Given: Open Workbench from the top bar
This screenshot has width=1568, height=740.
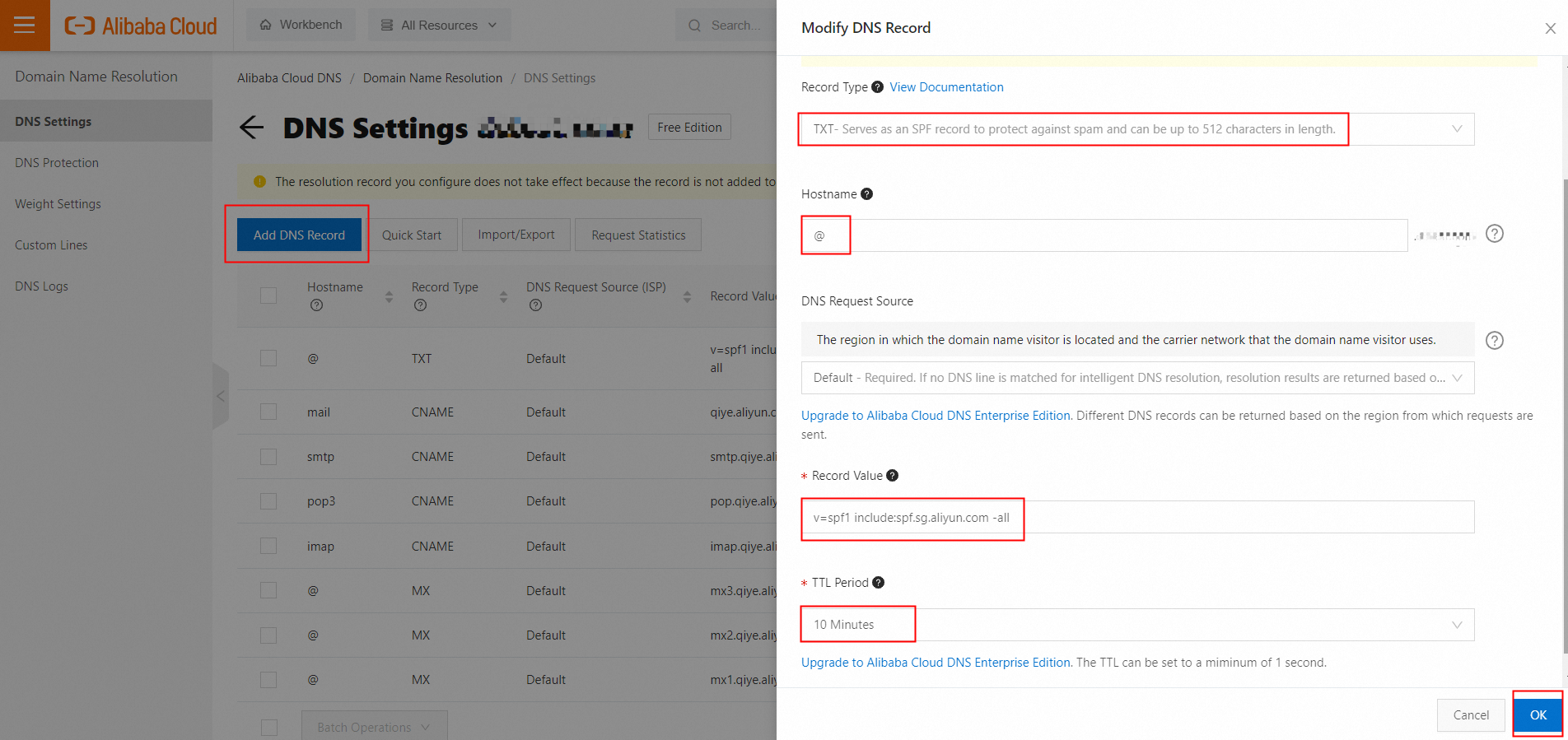Looking at the screenshot, I should click(x=301, y=25).
